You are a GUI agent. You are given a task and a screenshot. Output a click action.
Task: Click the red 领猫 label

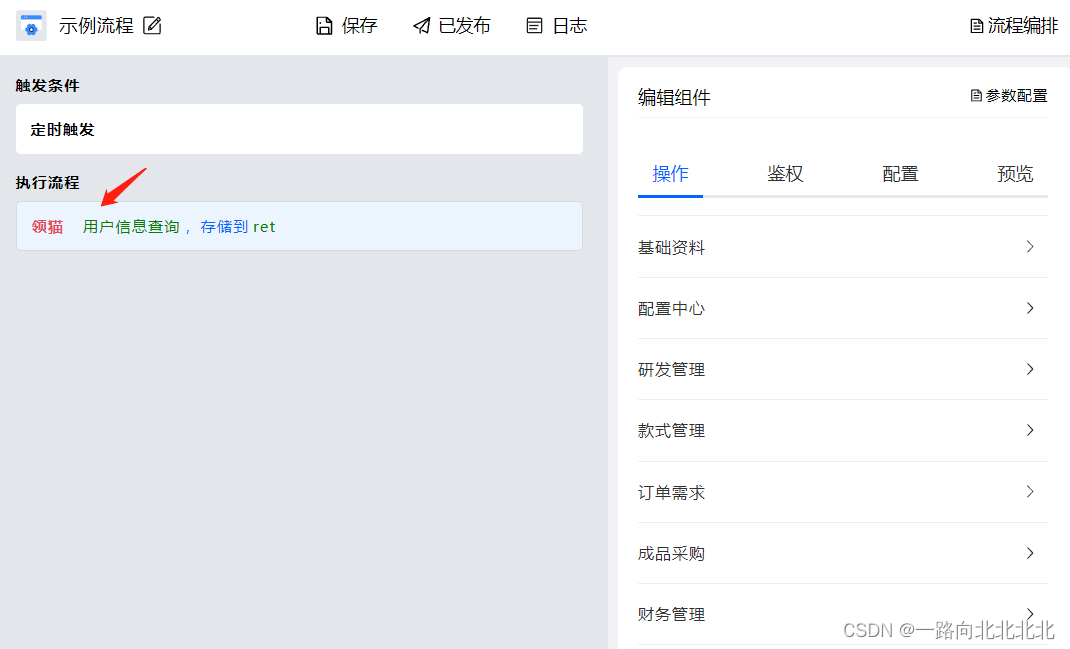tap(47, 227)
